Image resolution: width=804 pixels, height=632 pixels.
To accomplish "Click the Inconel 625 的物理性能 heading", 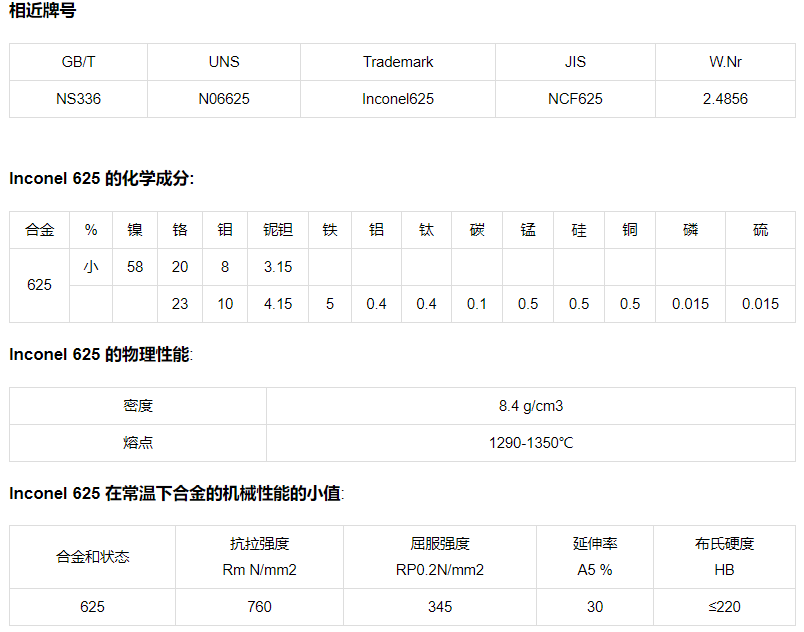I will point(101,354).
